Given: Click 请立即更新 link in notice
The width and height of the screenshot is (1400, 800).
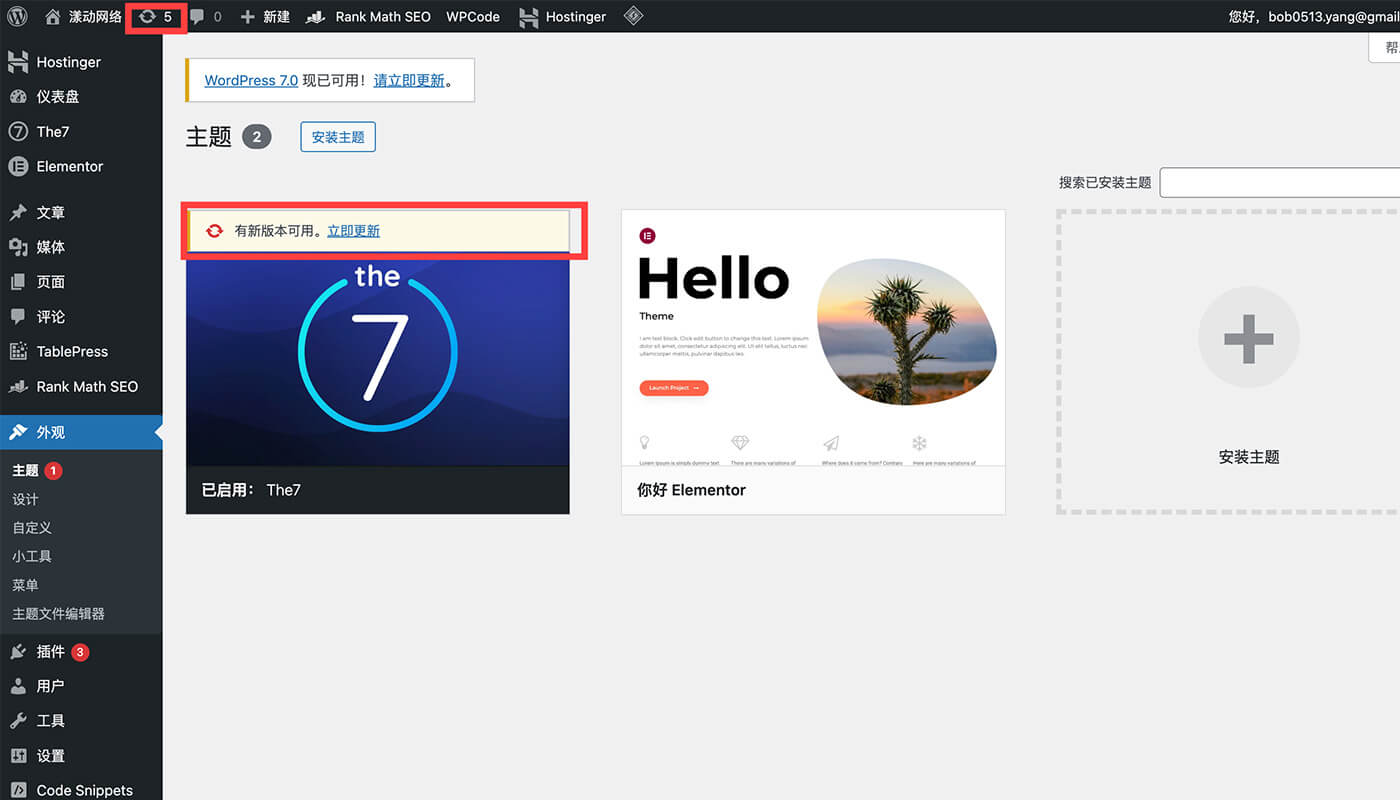Looking at the screenshot, I should click(x=409, y=80).
